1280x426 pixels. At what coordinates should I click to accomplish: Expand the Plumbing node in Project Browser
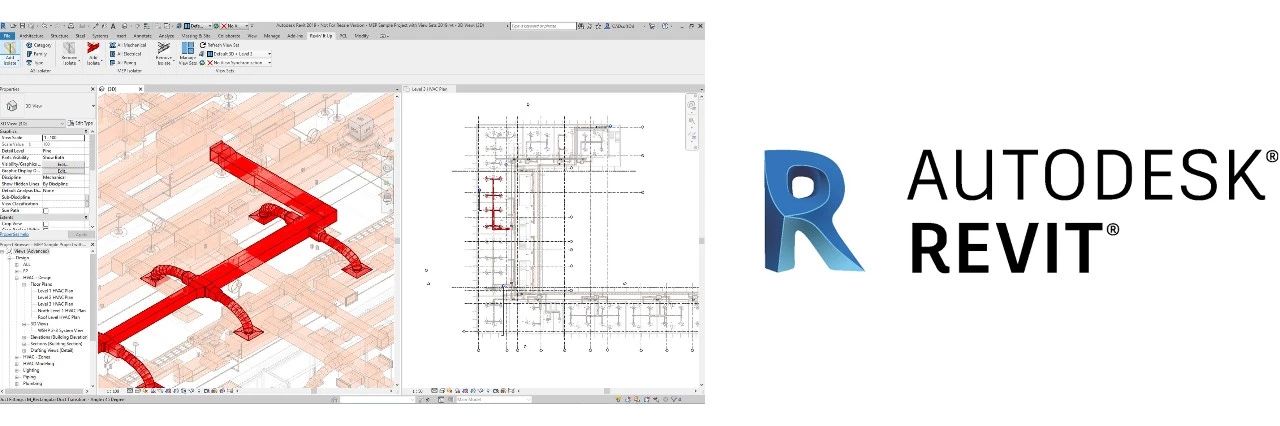[16, 383]
